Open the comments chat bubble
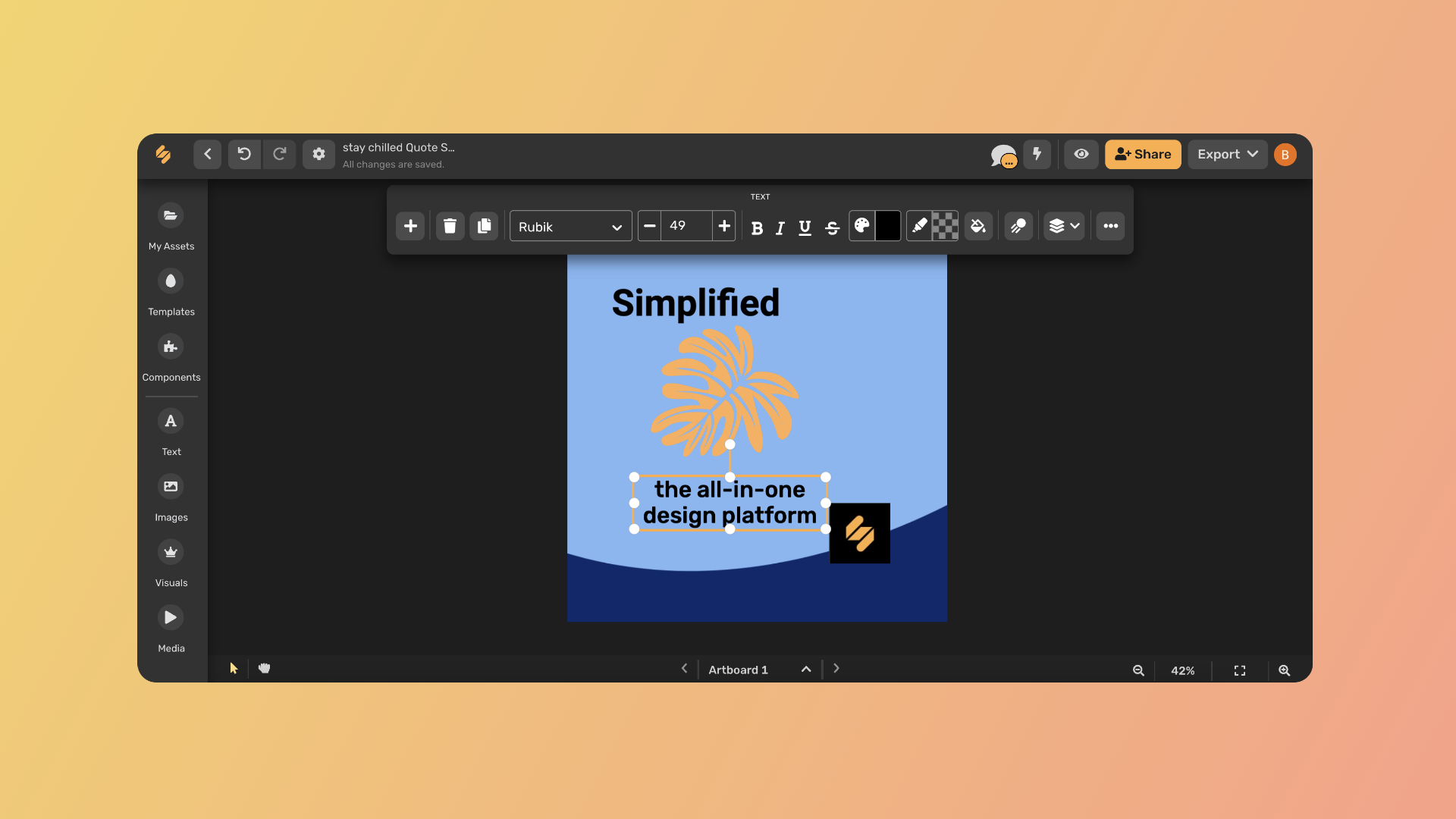The height and width of the screenshot is (819, 1456). pos(1003,155)
